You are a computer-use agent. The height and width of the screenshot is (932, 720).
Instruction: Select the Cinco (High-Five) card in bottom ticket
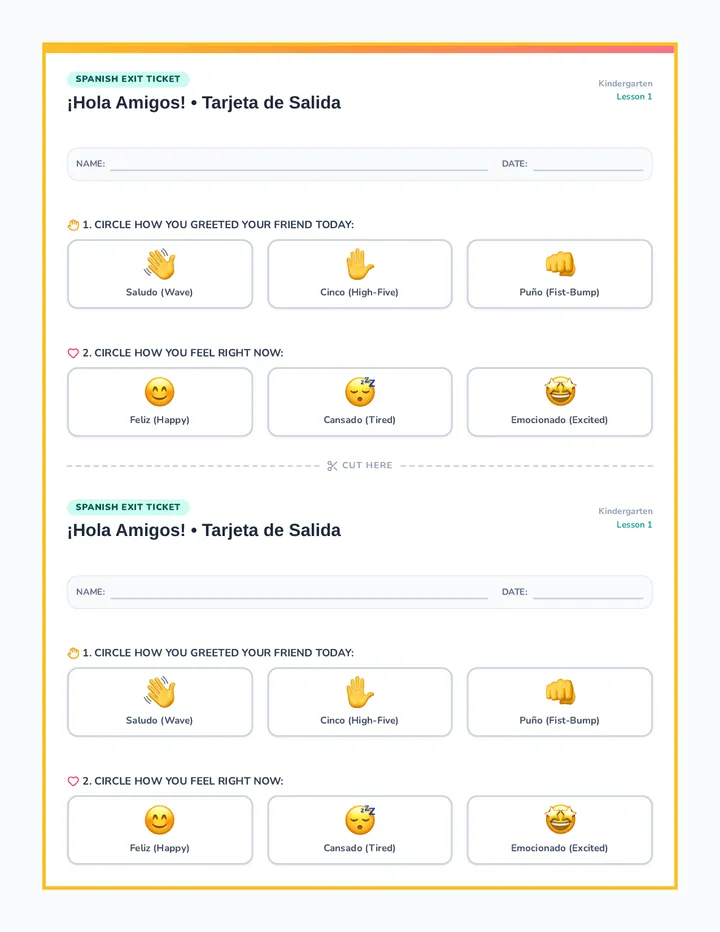(360, 702)
